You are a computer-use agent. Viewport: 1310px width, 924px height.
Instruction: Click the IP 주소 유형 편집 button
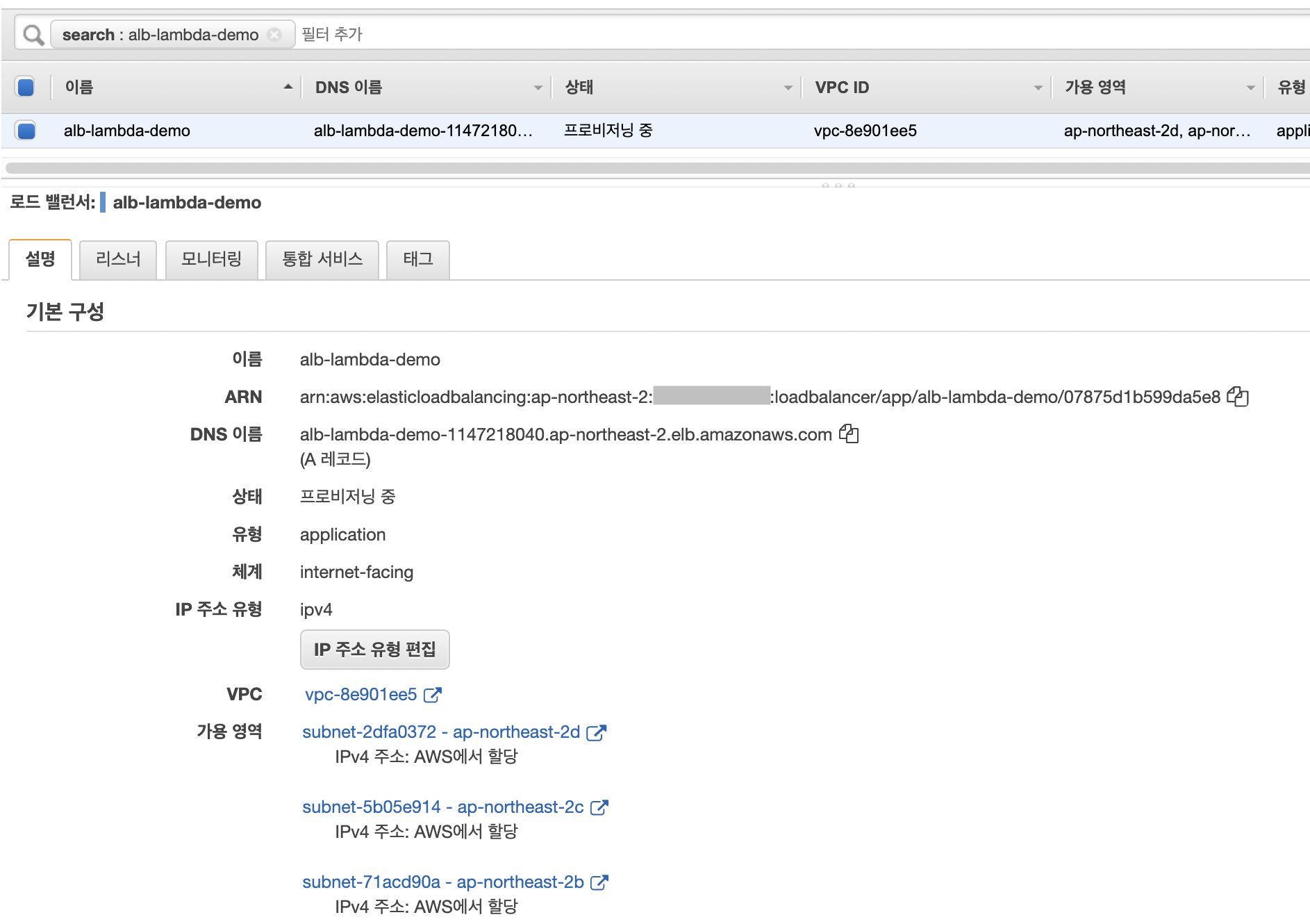point(375,649)
